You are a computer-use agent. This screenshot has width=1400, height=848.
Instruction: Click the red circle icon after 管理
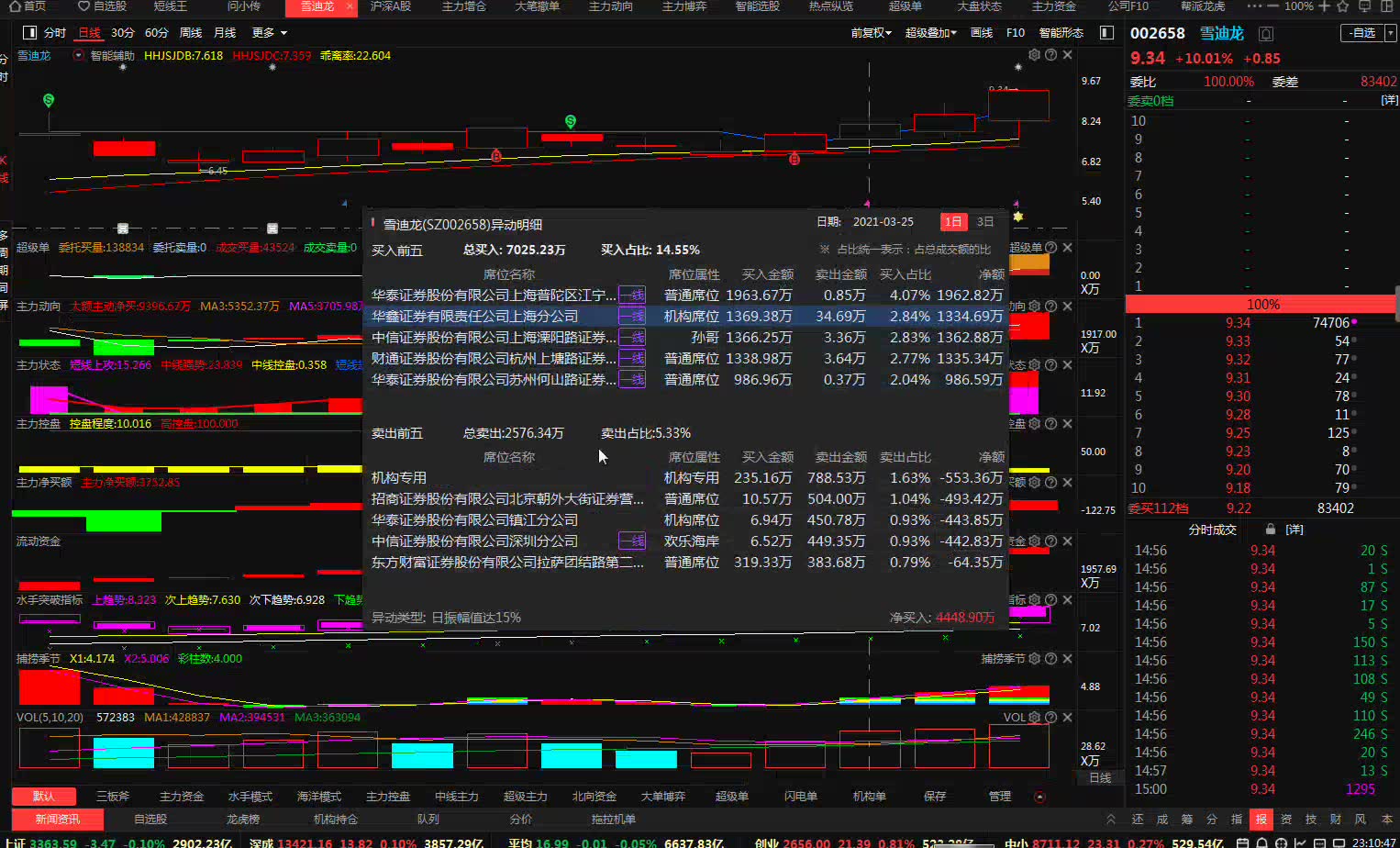(x=1039, y=797)
